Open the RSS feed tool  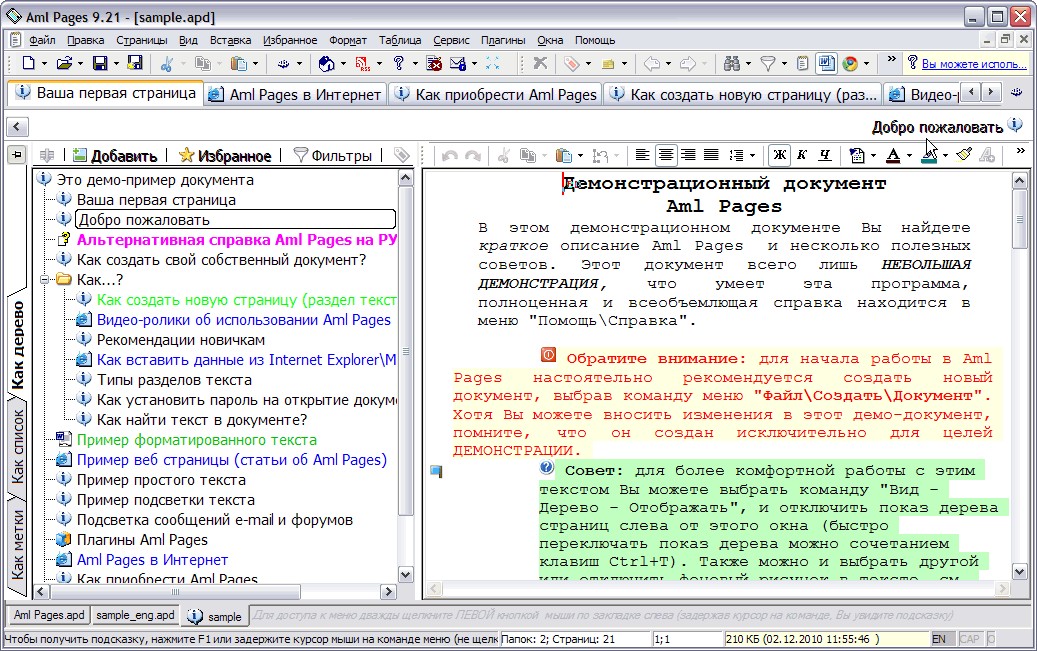point(363,64)
